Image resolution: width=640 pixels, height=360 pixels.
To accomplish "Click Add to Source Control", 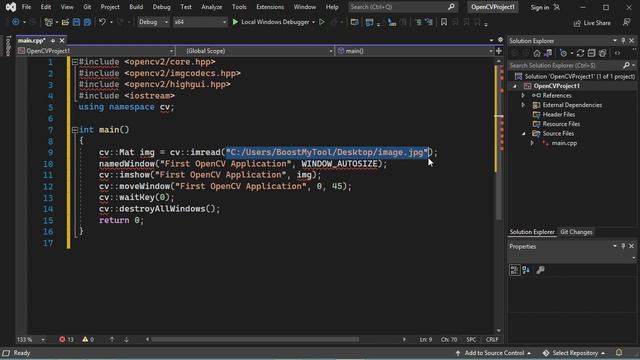I will tap(493, 353).
